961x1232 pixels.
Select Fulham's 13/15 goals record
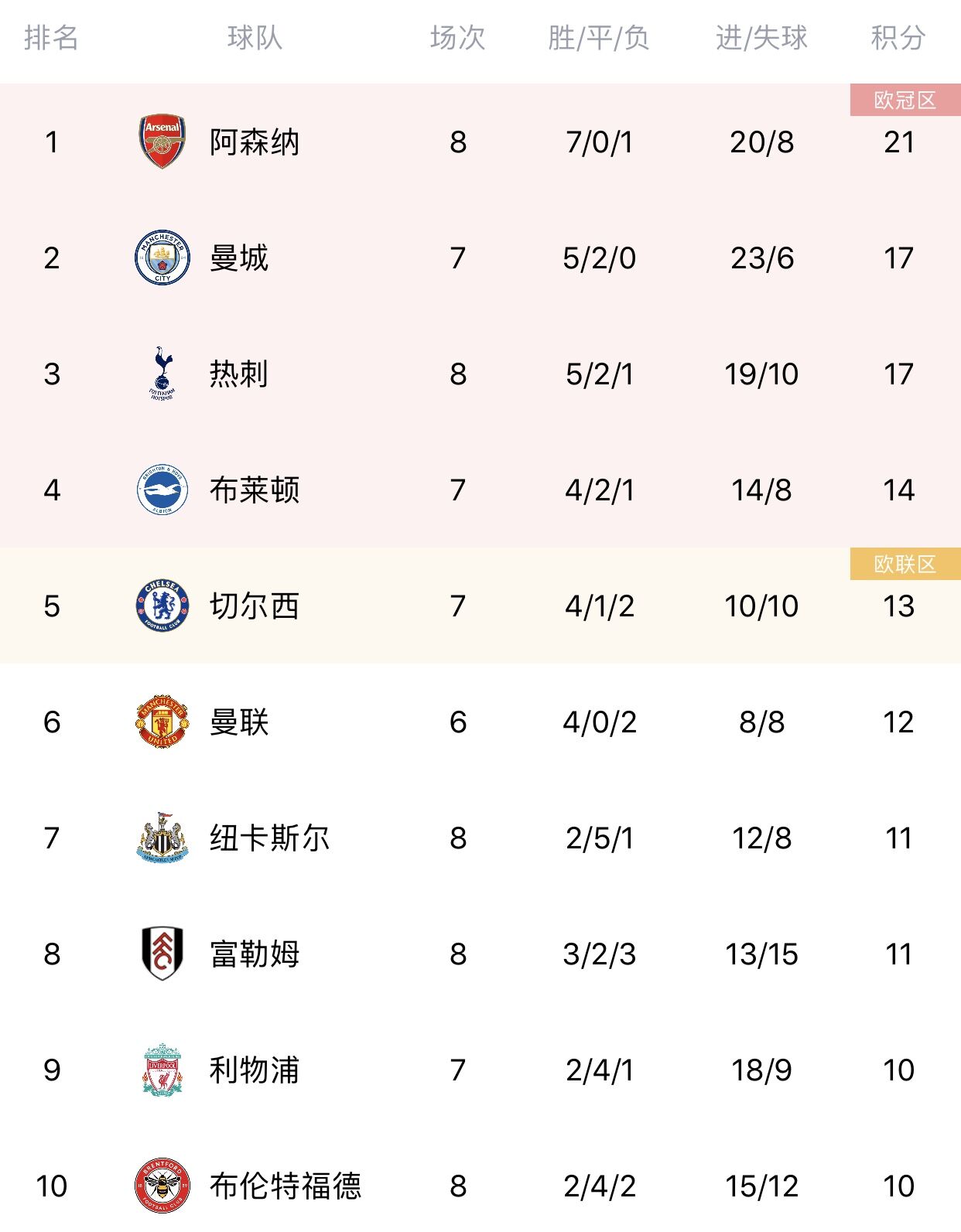click(761, 954)
